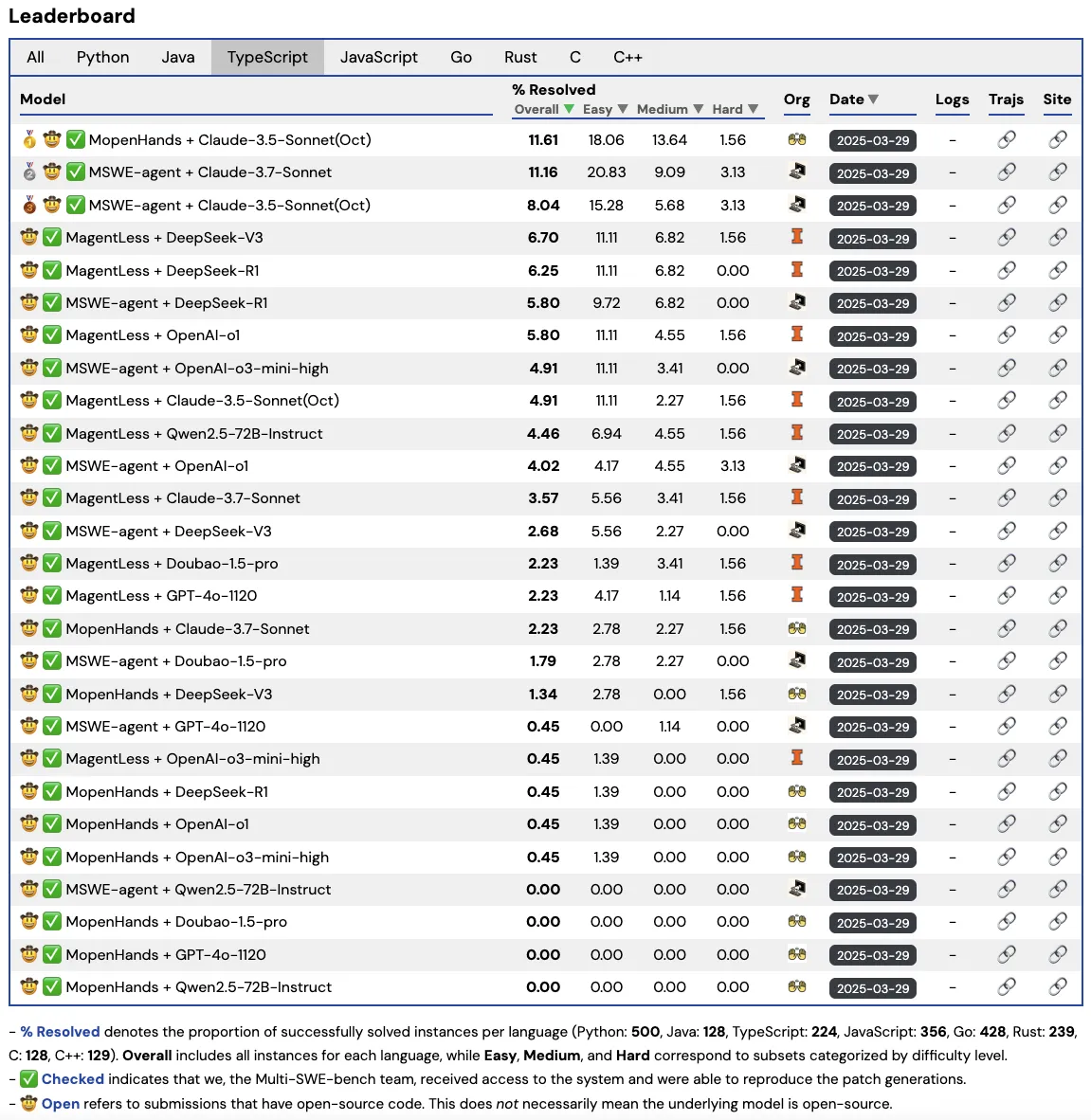Click the Checked checkmark on MagentLess + Qwen2.5-72B-Instruct

pyautogui.click(x=52, y=433)
